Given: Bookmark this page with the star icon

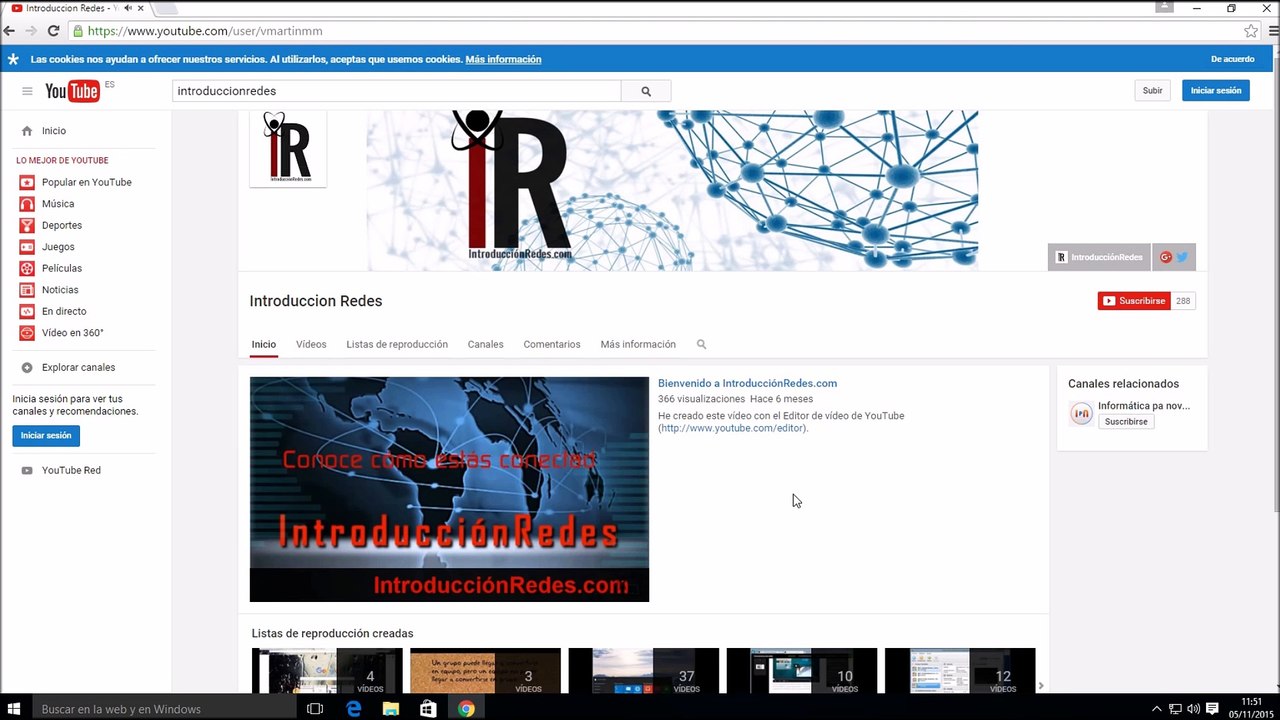Looking at the screenshot, I should [x=1251, y=31].
